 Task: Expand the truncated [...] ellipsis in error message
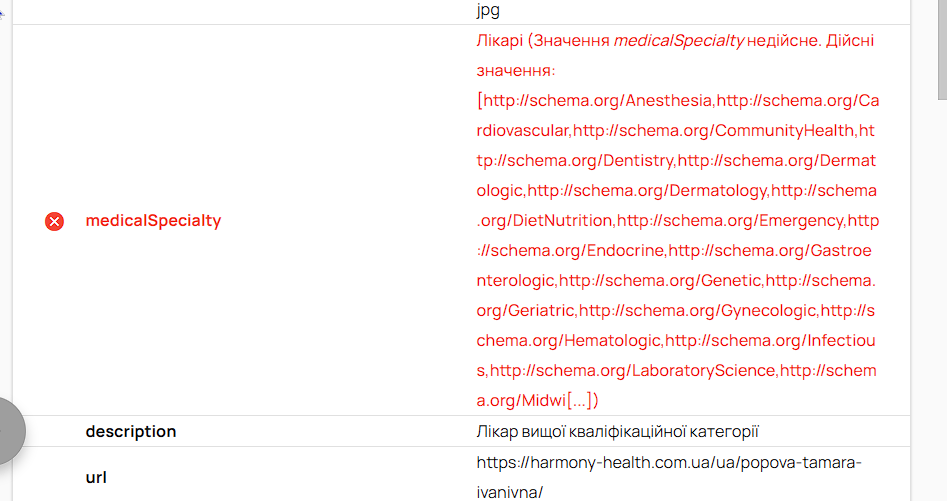[581, 401]
